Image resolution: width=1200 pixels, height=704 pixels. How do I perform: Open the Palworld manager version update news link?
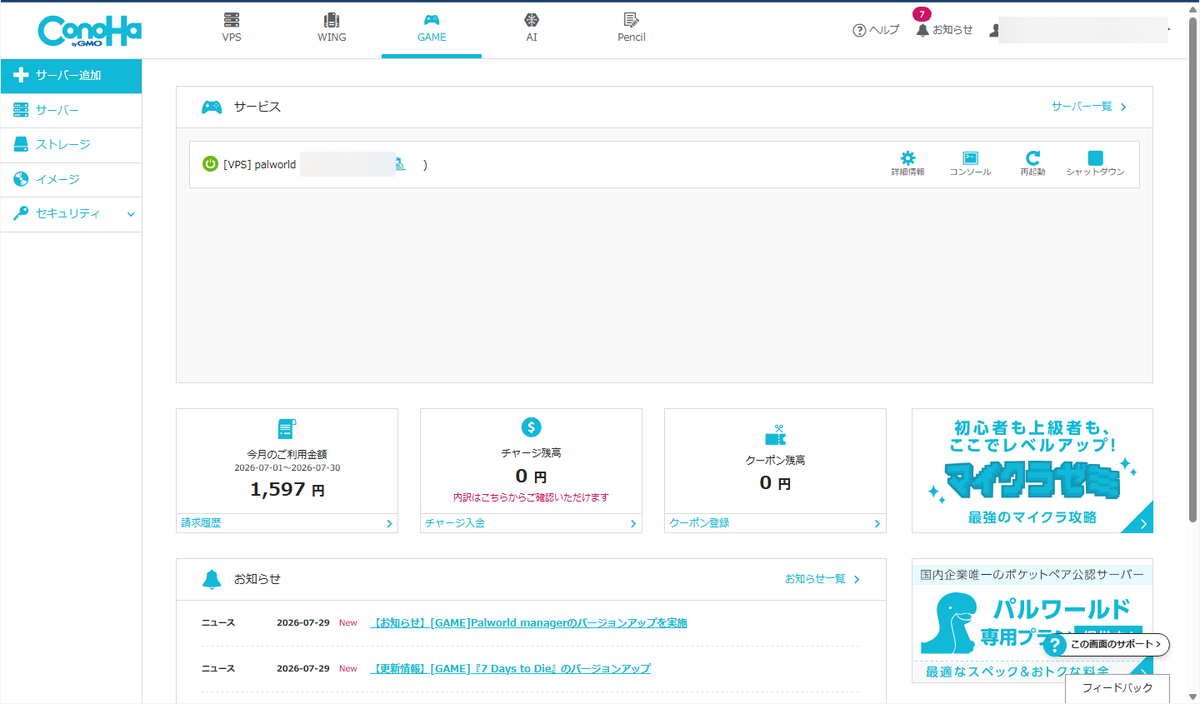529,623
